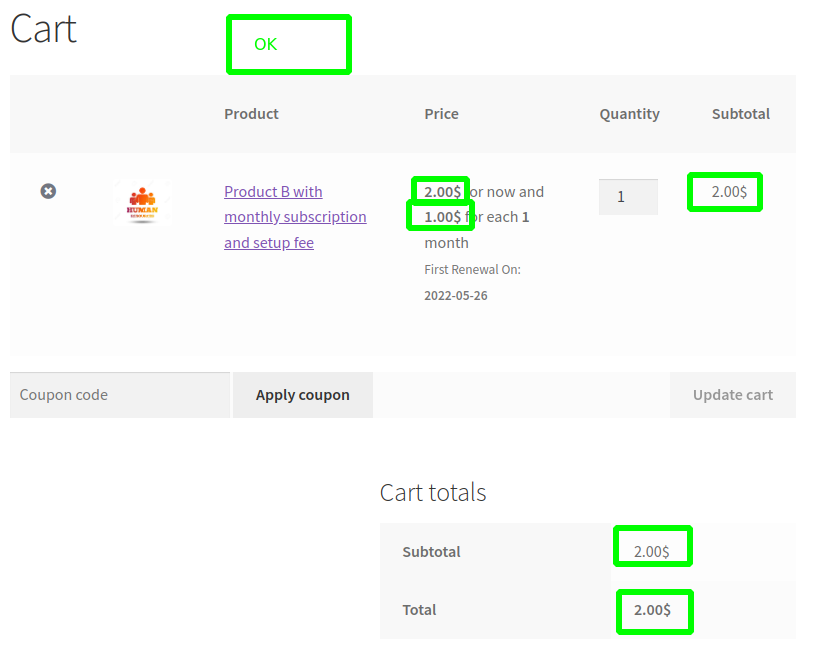Click the first renewal date 2022-05-26

point(455,296)
